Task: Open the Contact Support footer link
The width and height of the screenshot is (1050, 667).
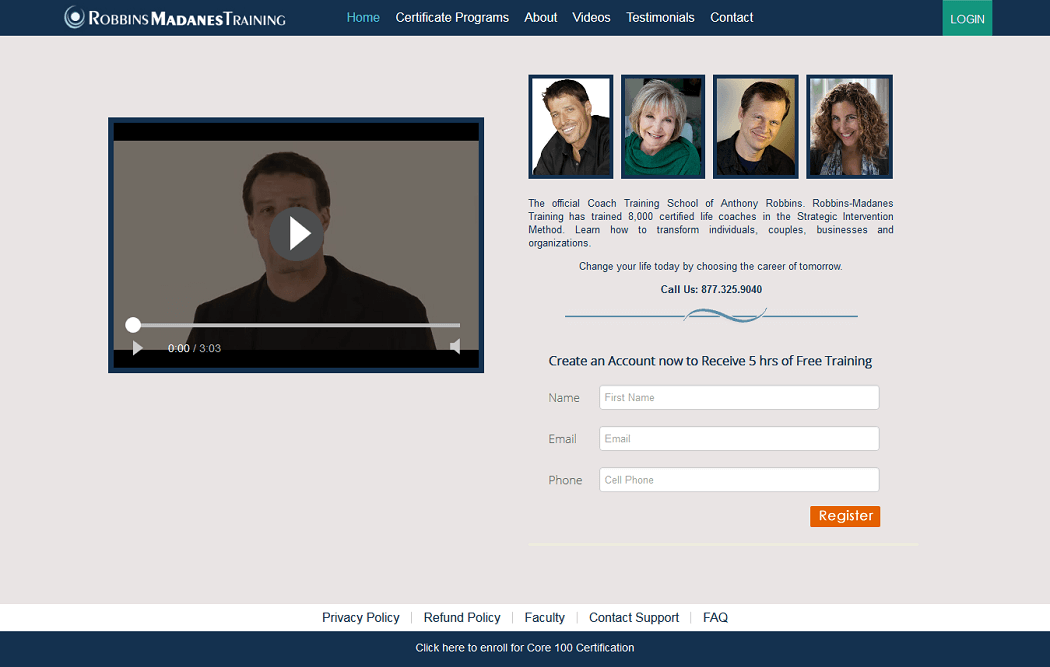Action: click(634, 617)
